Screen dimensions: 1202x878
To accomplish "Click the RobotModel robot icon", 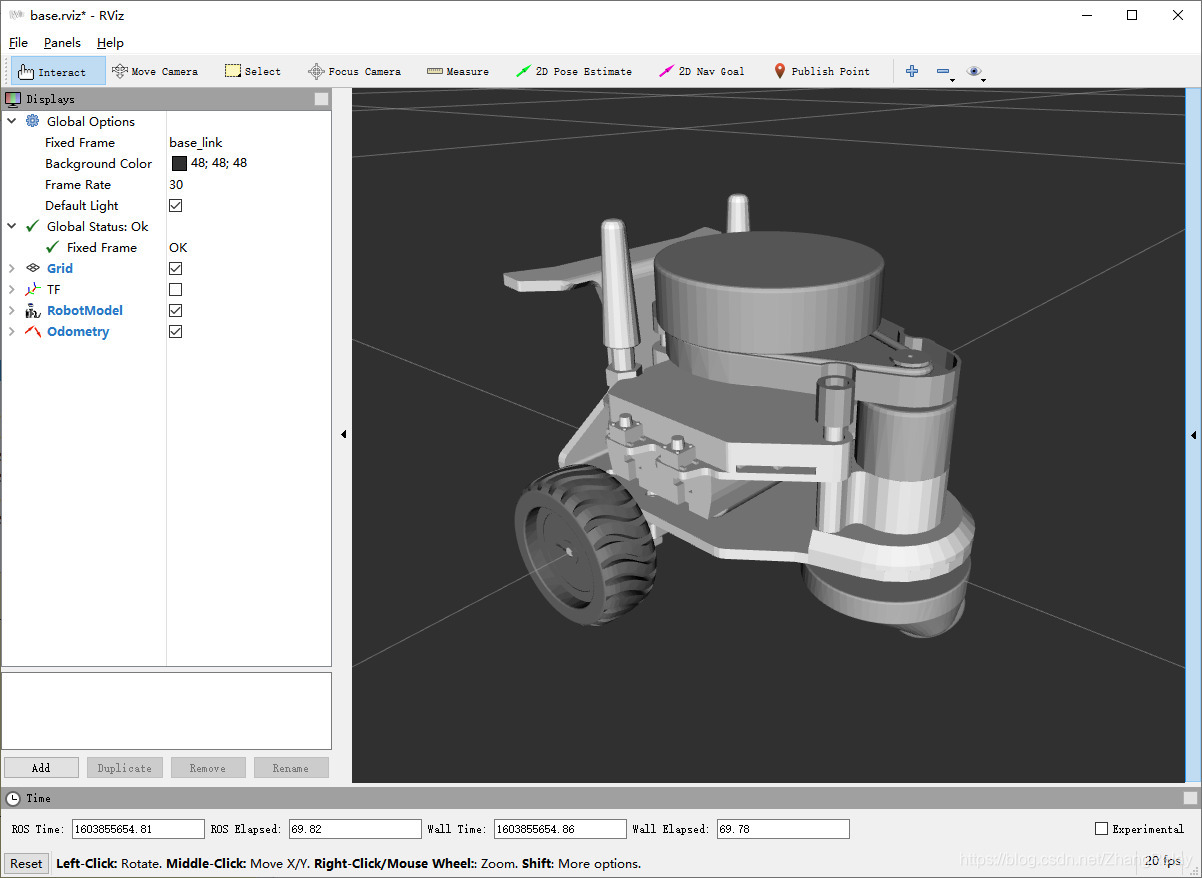I will tap(33, 310).
